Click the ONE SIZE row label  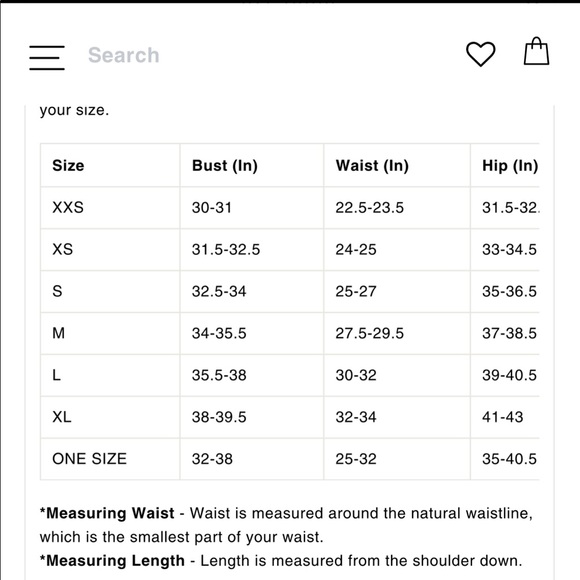click(x=90, y=459)
